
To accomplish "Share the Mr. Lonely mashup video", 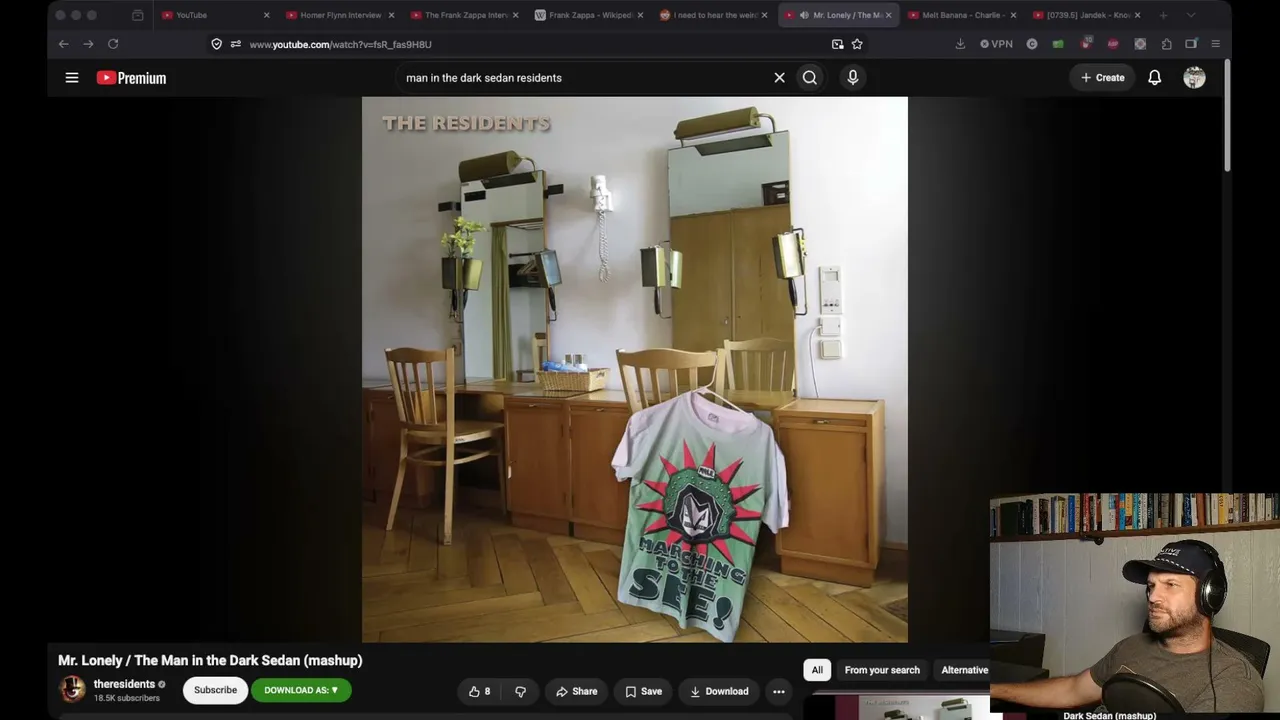I will [577, 691].
